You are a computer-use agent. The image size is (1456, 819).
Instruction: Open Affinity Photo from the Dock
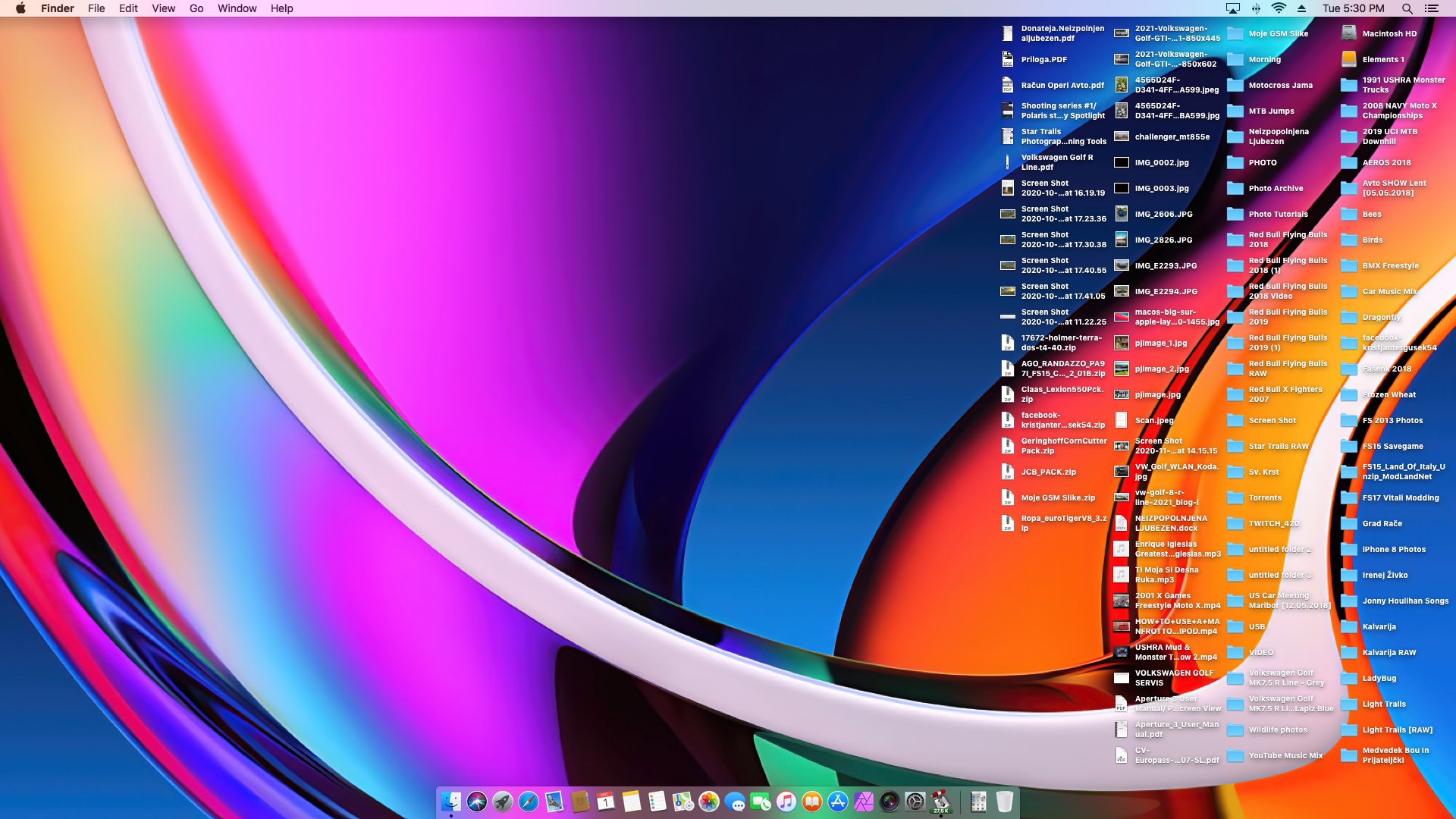(x=864, y=802)
